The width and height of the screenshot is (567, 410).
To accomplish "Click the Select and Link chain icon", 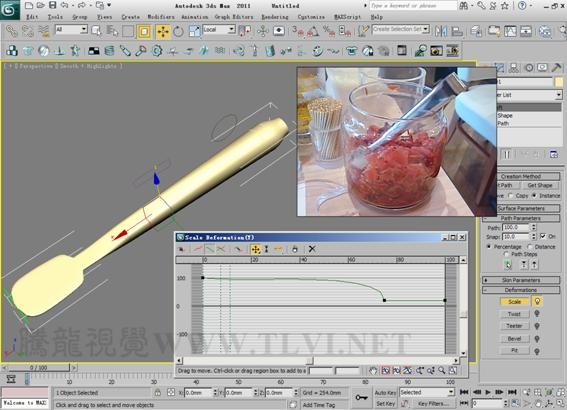I will [12, 31].
